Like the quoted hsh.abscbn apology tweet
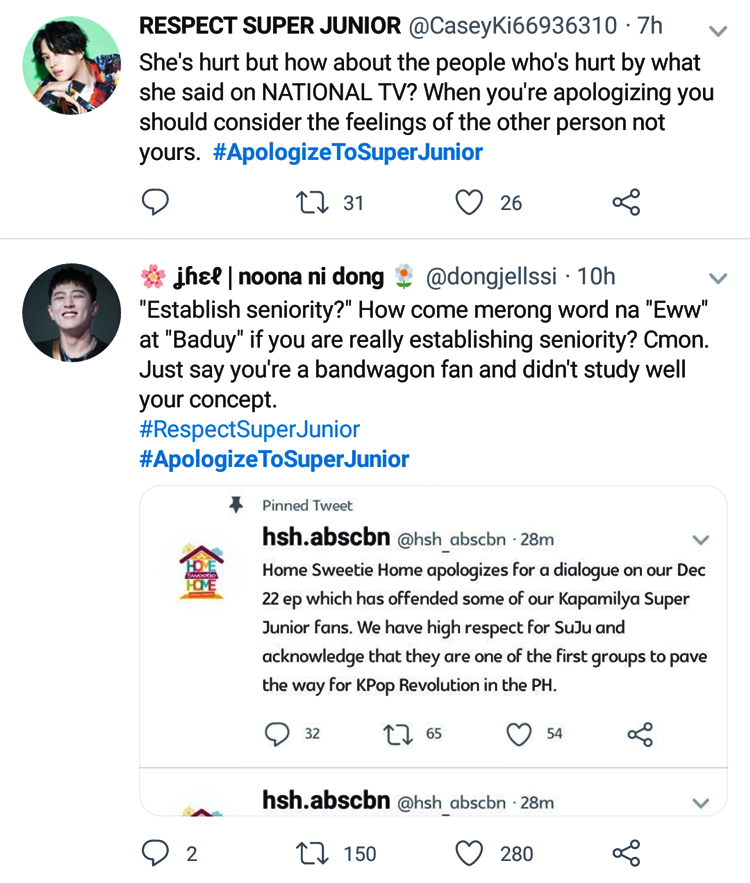This screenshot has height=883, width=750. (518, 734)
